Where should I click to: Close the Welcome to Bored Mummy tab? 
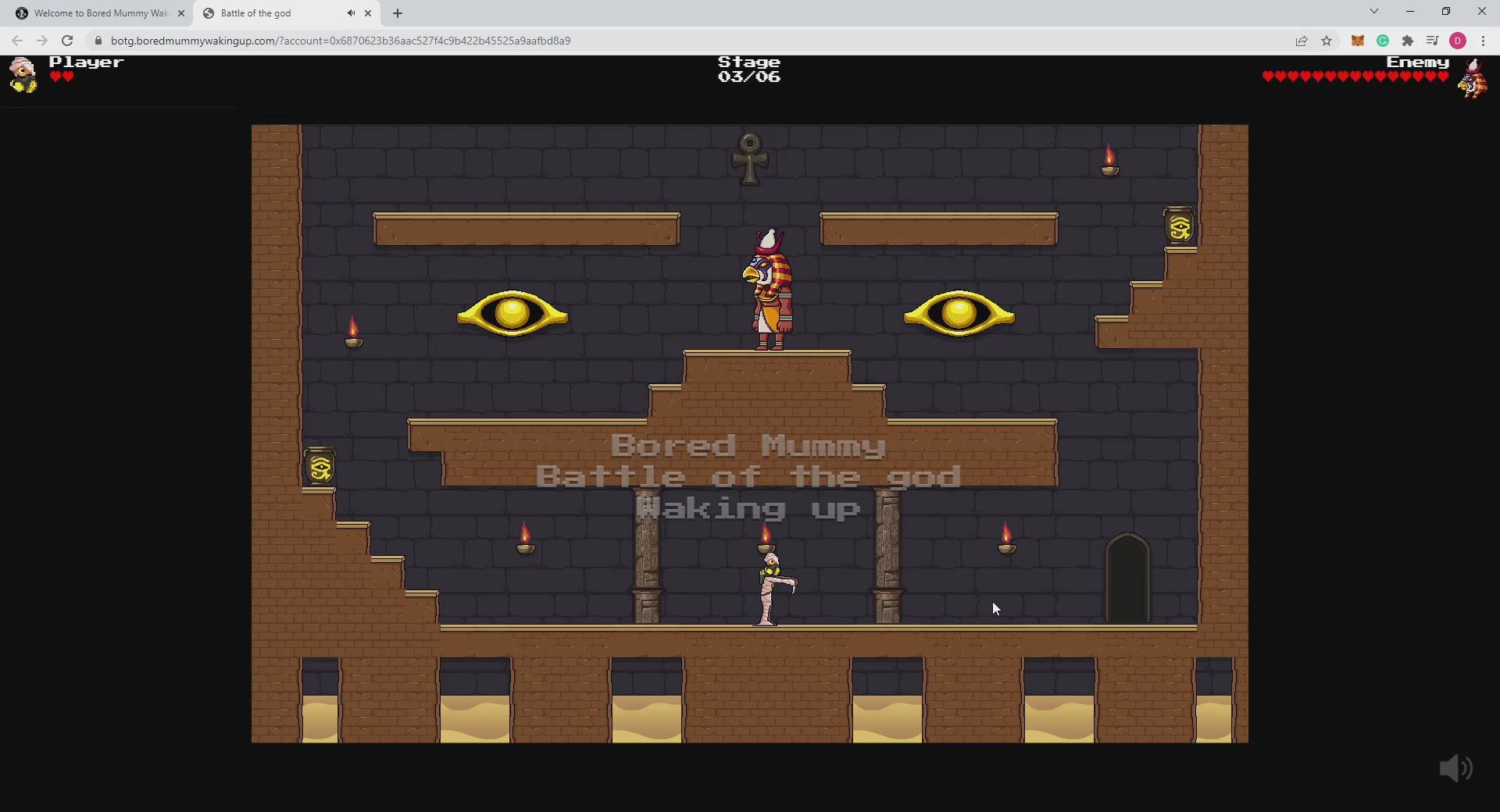coord(181,13)
